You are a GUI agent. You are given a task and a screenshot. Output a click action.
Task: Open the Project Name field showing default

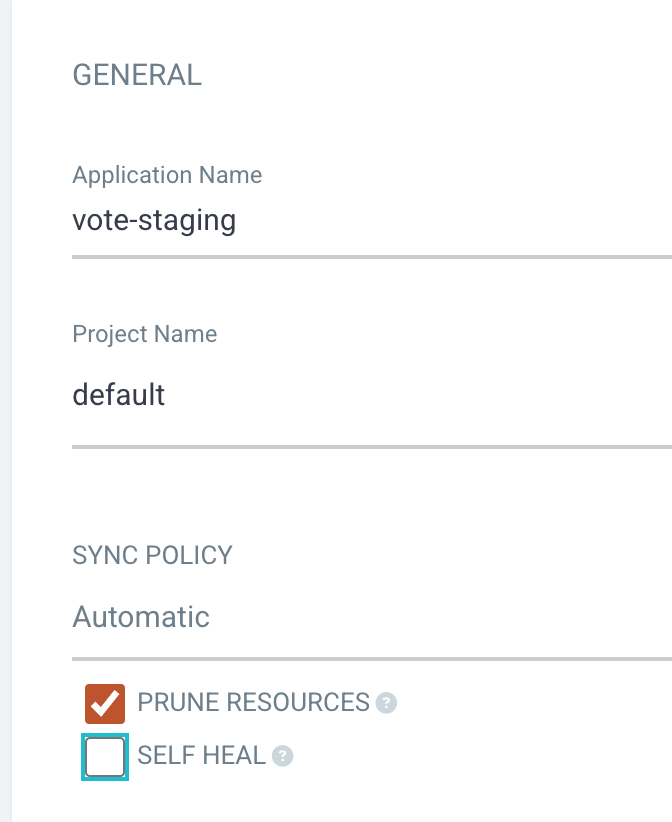pos(372,394)
